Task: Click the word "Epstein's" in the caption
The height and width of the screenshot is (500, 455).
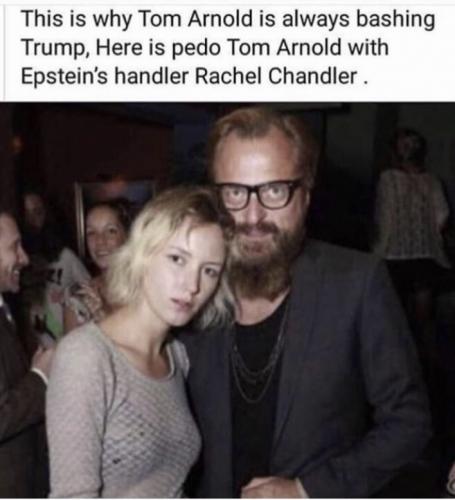Action: (x=64, y=76)
